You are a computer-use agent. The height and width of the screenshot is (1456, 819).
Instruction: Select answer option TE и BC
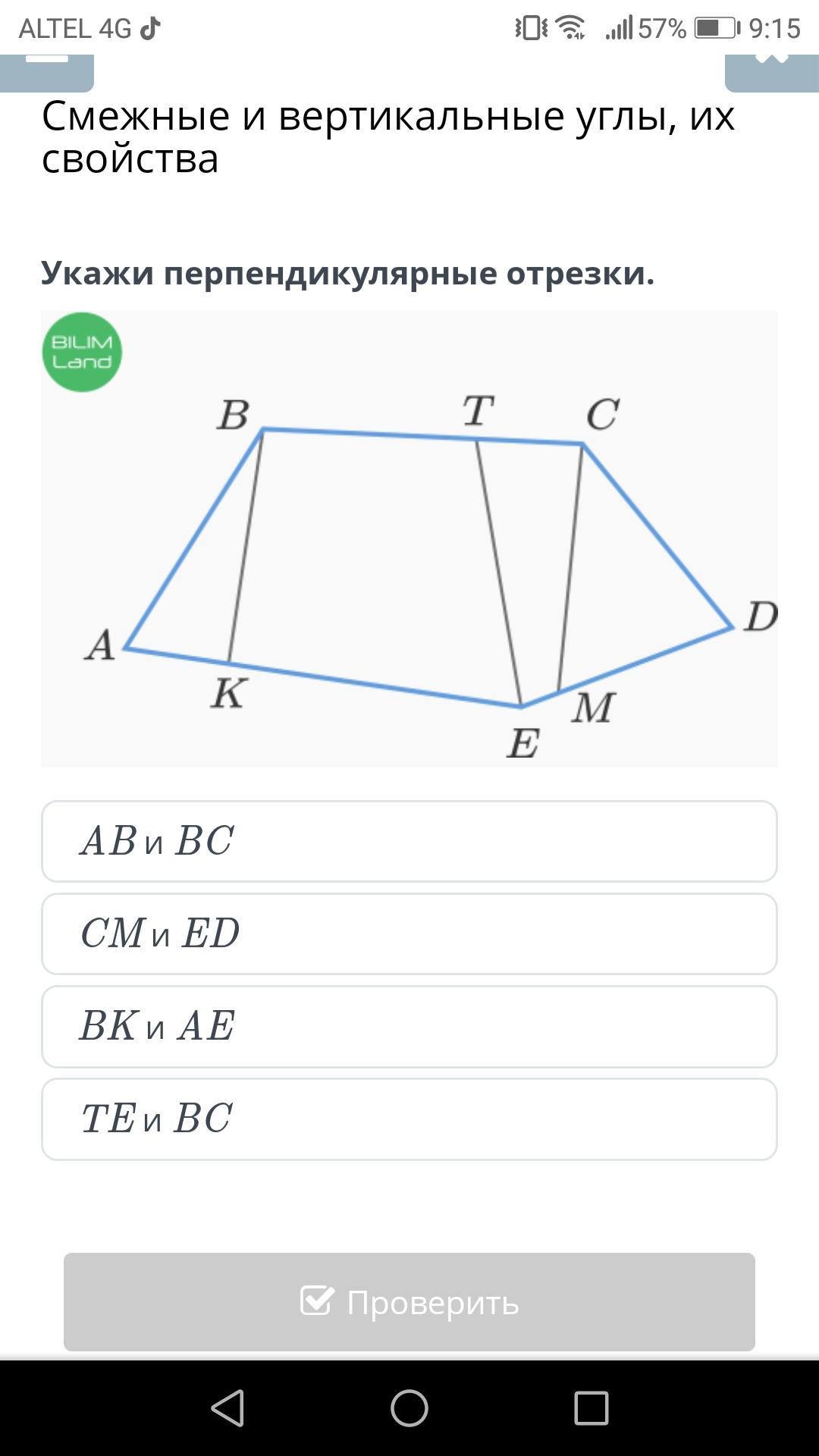[409, 1119]
